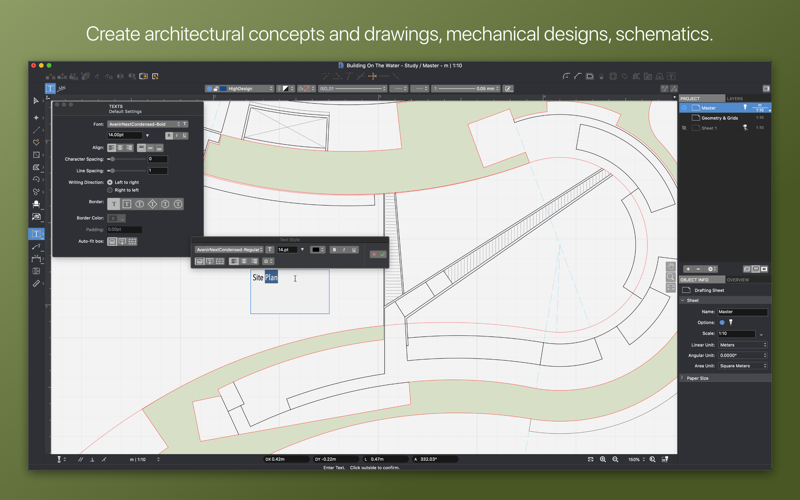The height and width of the screenshot is (500, 800).
Task: Add a new sheet with plus button
Action: tap(688, 269)
